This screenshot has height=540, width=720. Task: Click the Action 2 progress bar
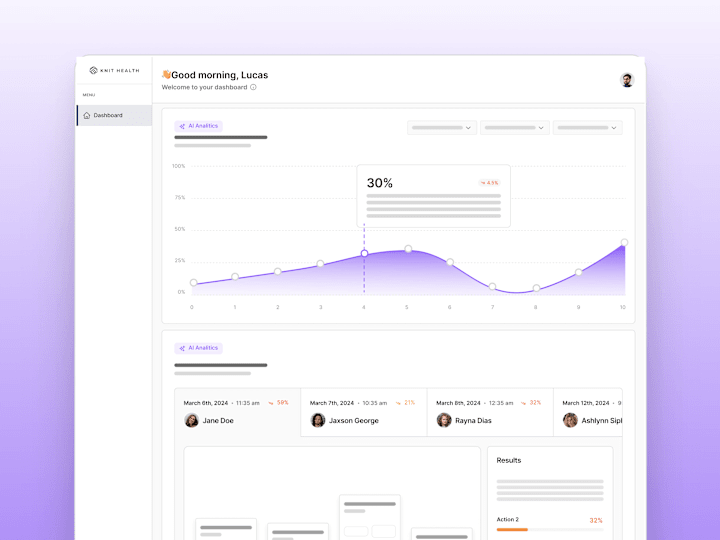coord(550,530)
